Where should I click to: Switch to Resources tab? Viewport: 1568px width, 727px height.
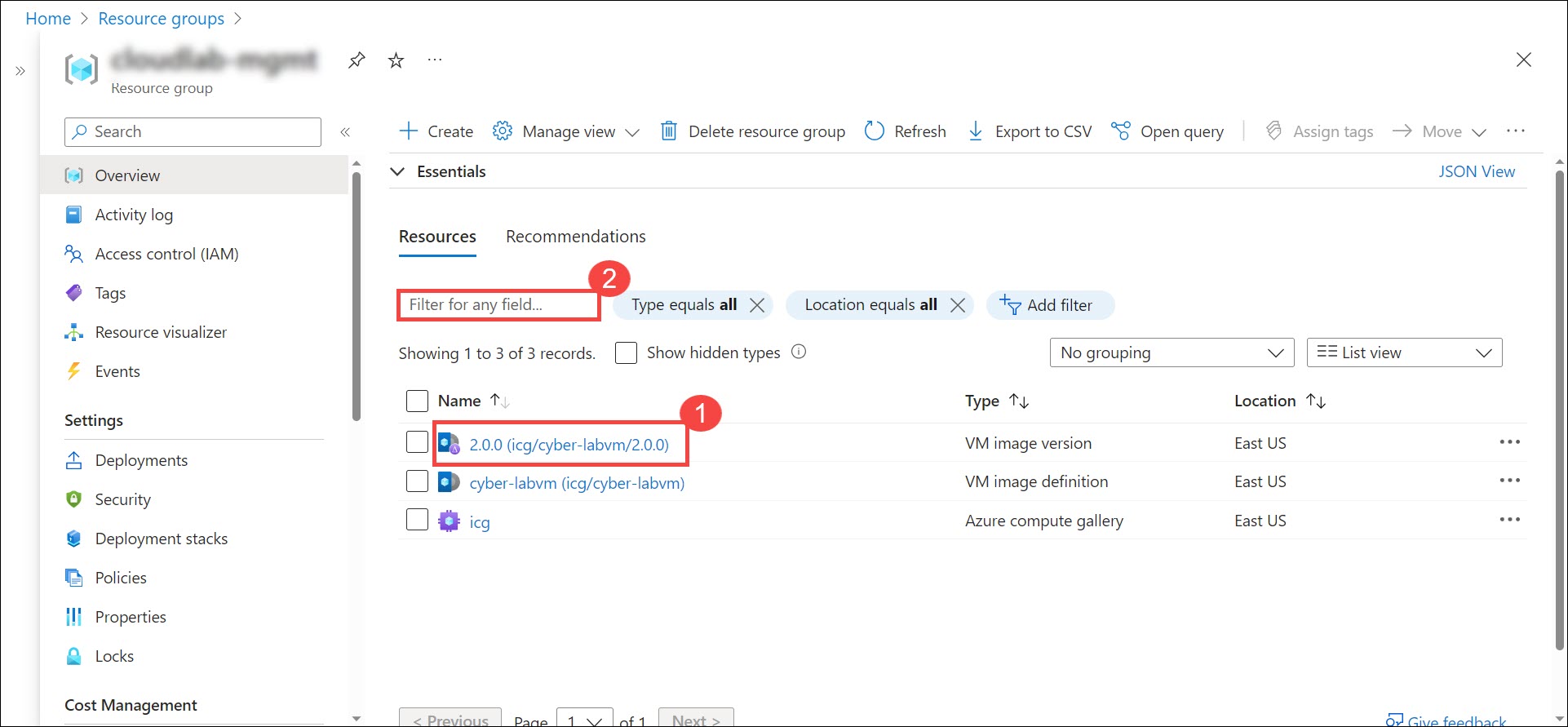[x=437, y=237]
